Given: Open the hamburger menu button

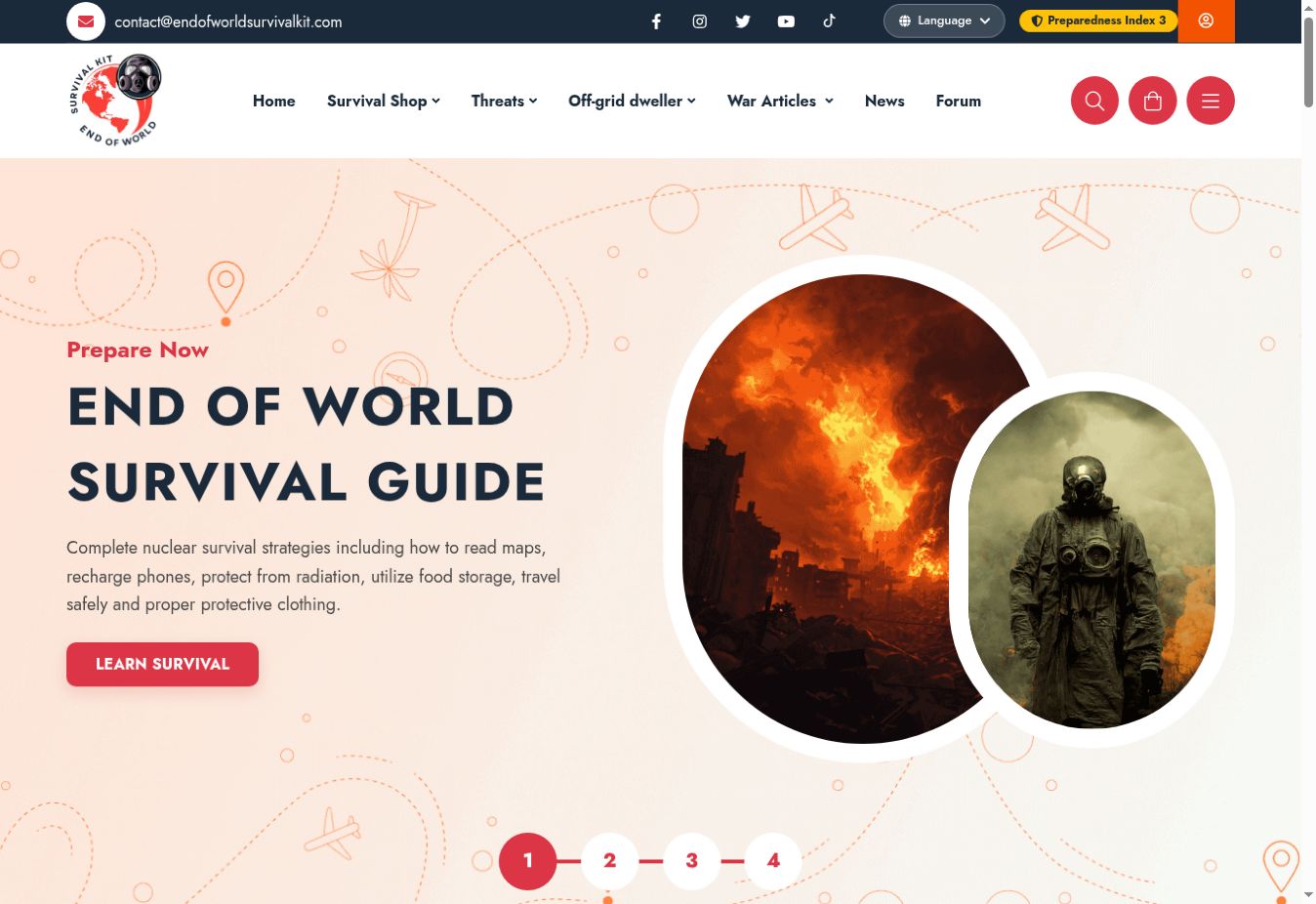Looking at the screenshot, I should pyautogui.click(x=1211, y=101).
